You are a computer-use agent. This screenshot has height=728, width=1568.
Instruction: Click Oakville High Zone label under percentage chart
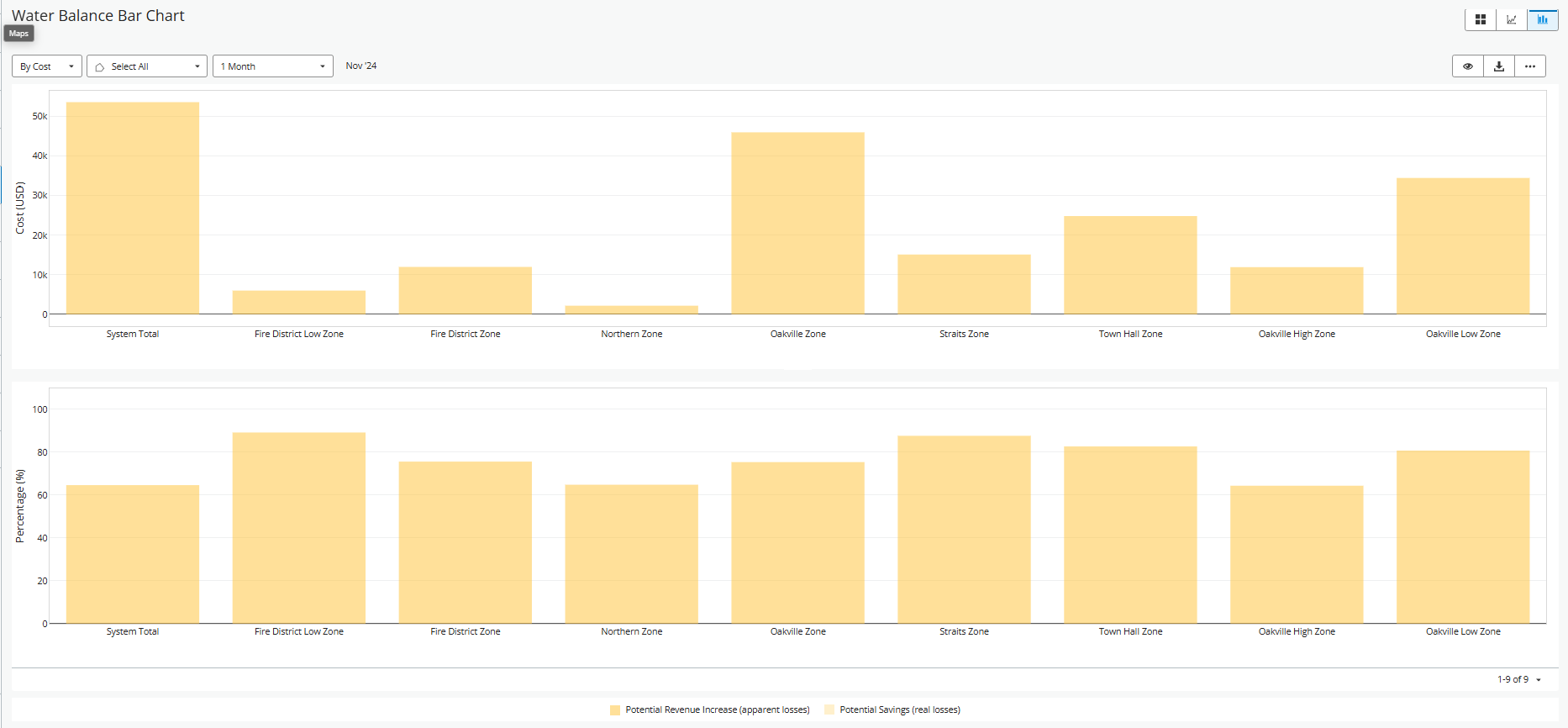1297,631
